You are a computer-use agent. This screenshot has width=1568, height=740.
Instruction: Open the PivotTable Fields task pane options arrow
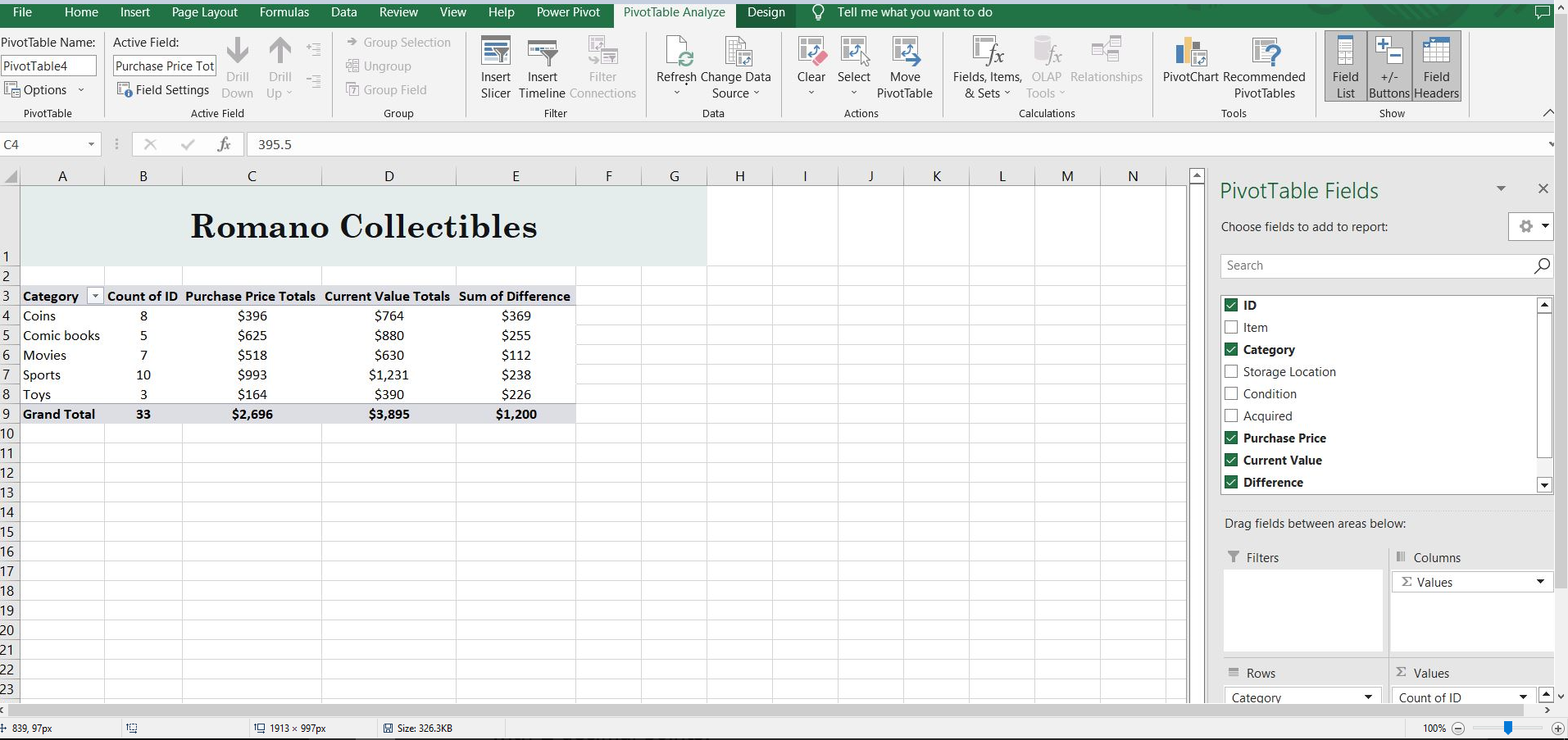pos(1501,188)
